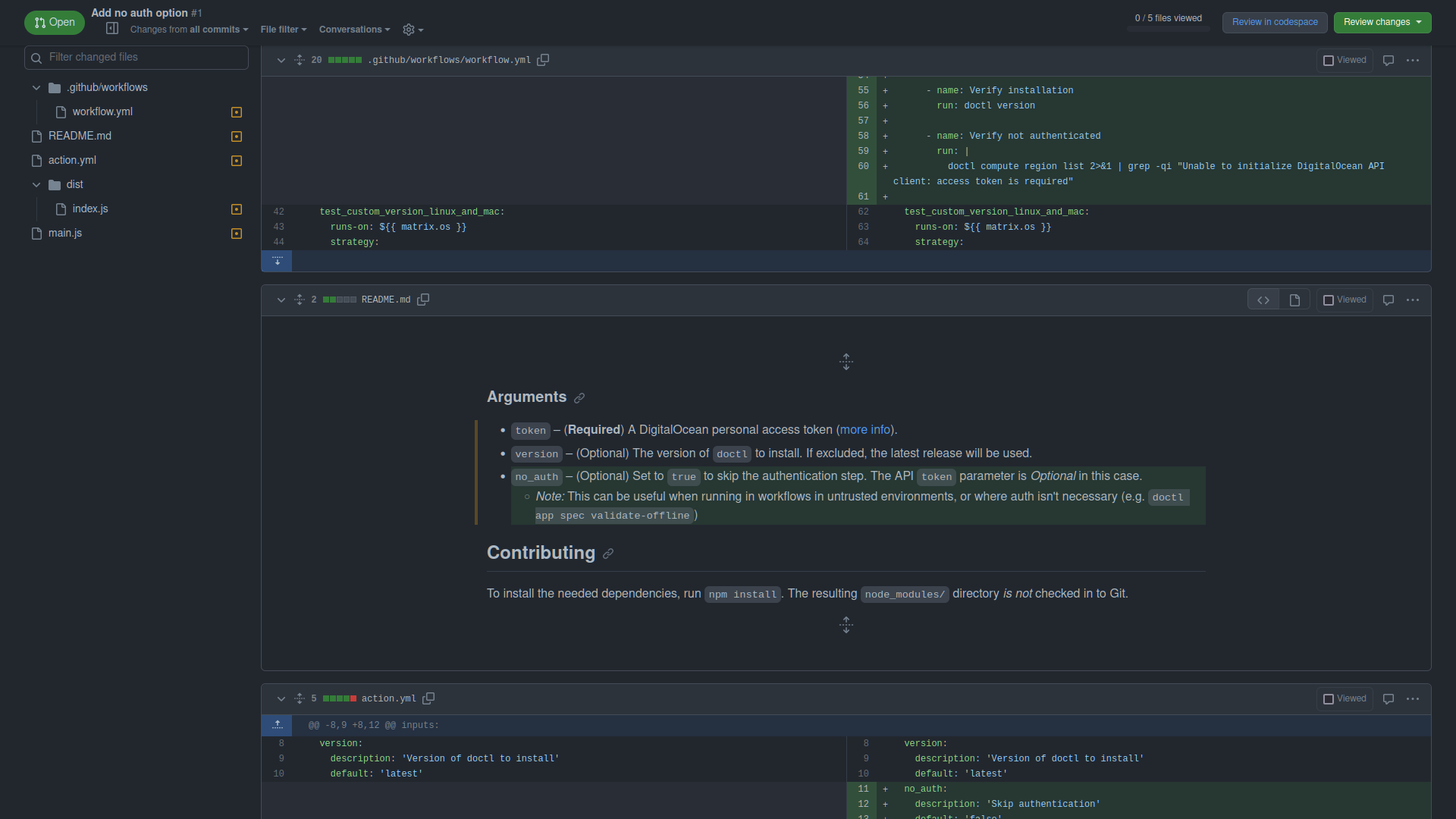Switch README.md to rich diff view
1456x819 pixels.
[x=1294, y=300]
